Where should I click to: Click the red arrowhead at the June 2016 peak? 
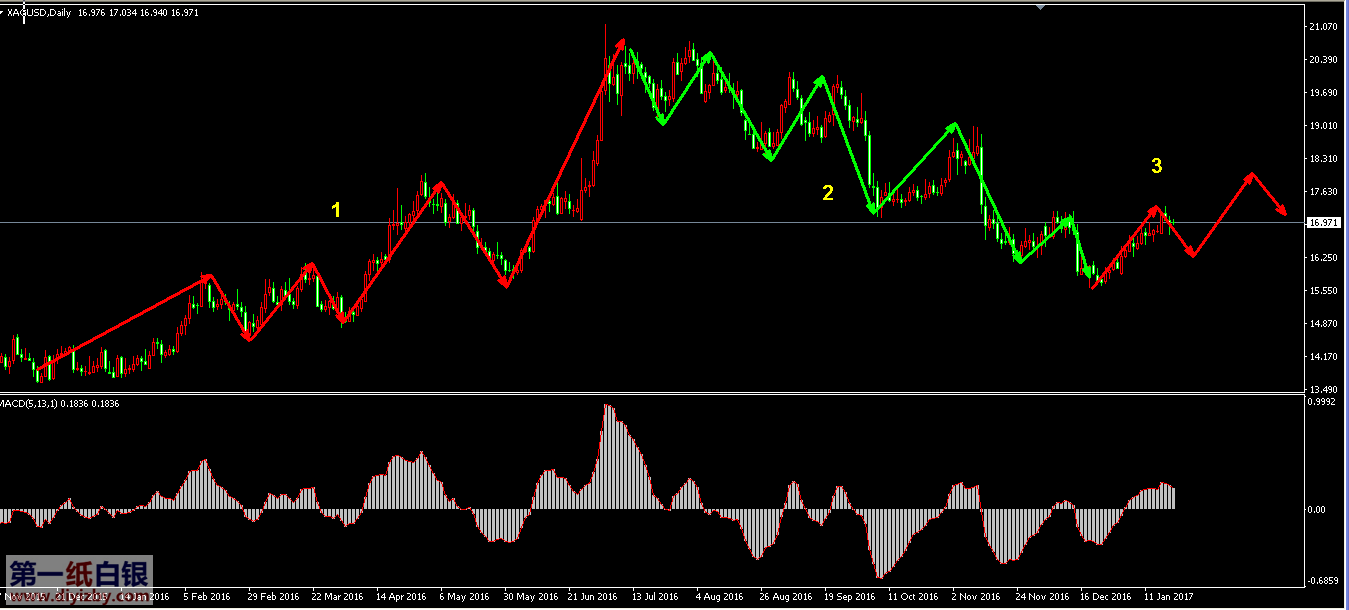(x=622, y=44)
